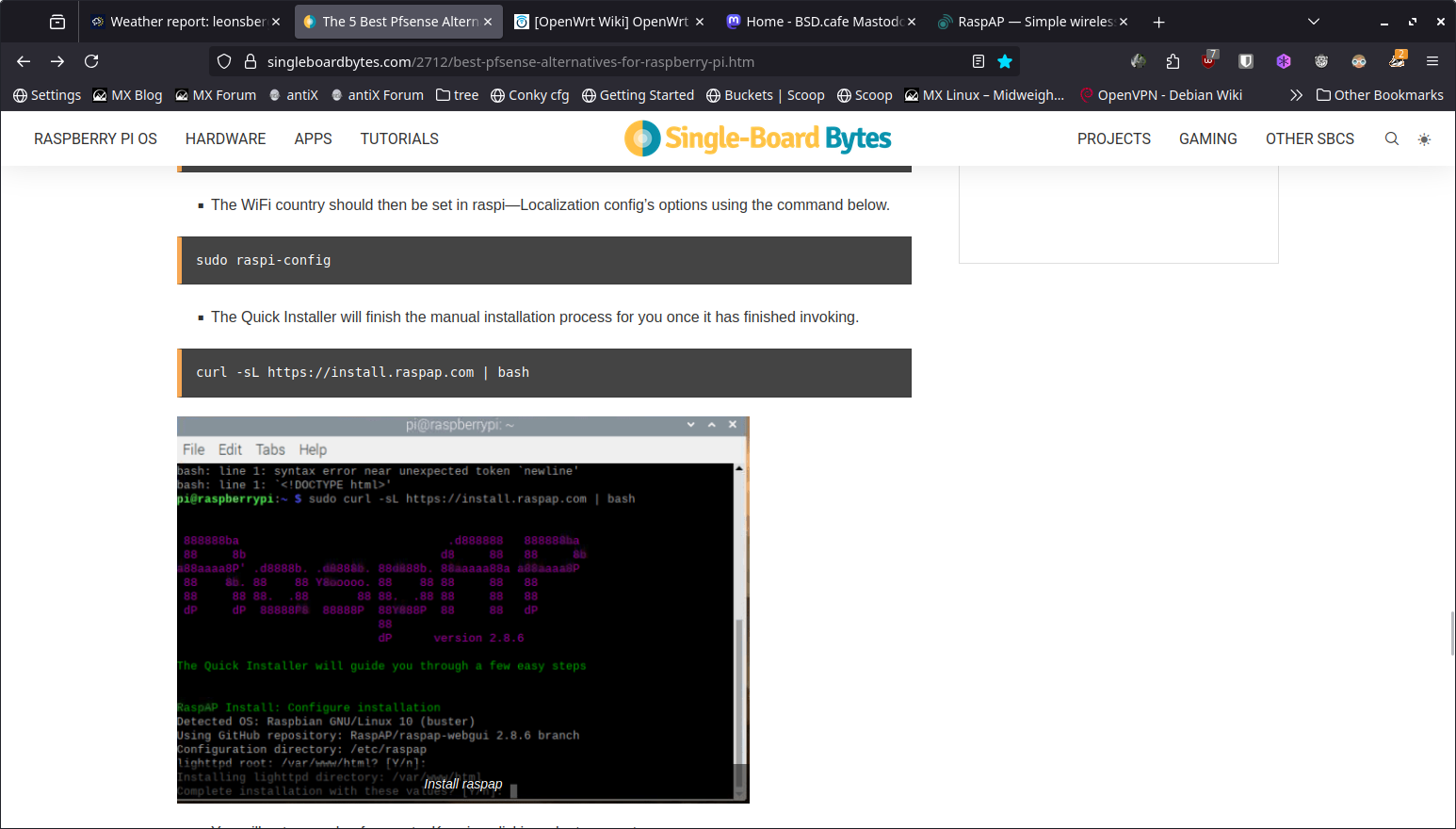The image size is (1456, 829).
Task: Open the glasses-face extension icon
Action: point(1359,61)
